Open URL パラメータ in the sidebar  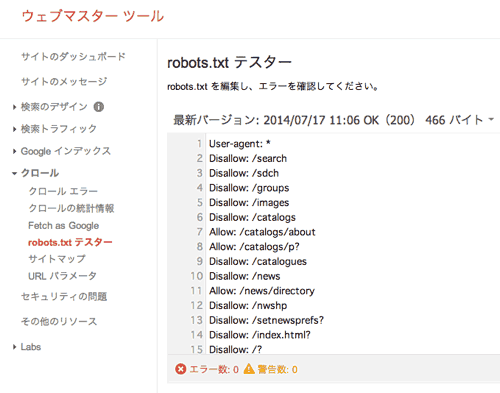point(62,276)
